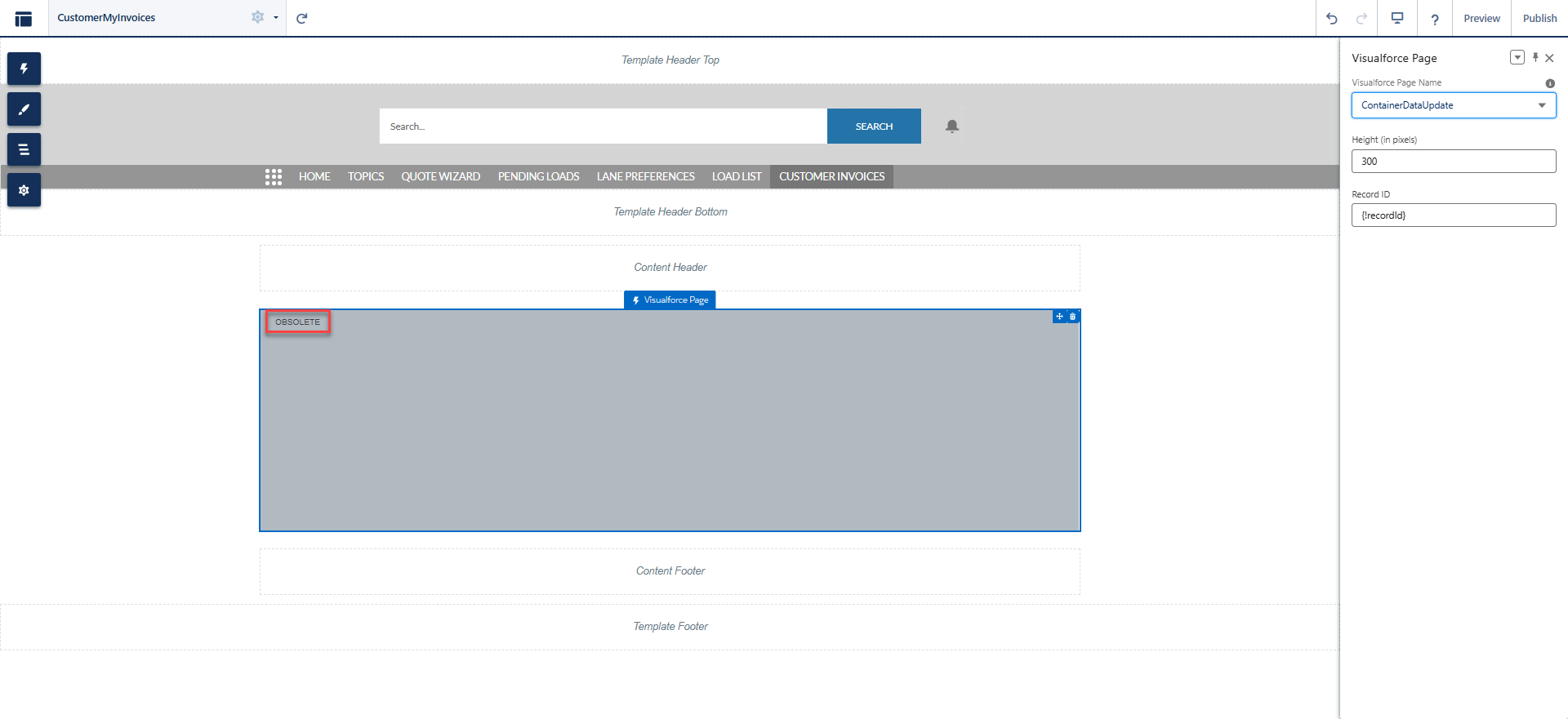Open the LOAD LIST navigation tab

coord(737,177)
